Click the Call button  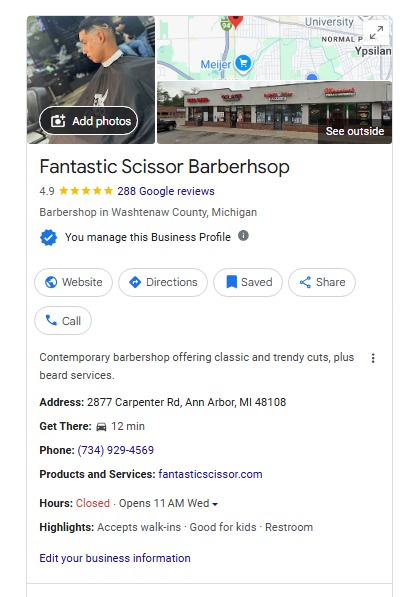(63, 321)
